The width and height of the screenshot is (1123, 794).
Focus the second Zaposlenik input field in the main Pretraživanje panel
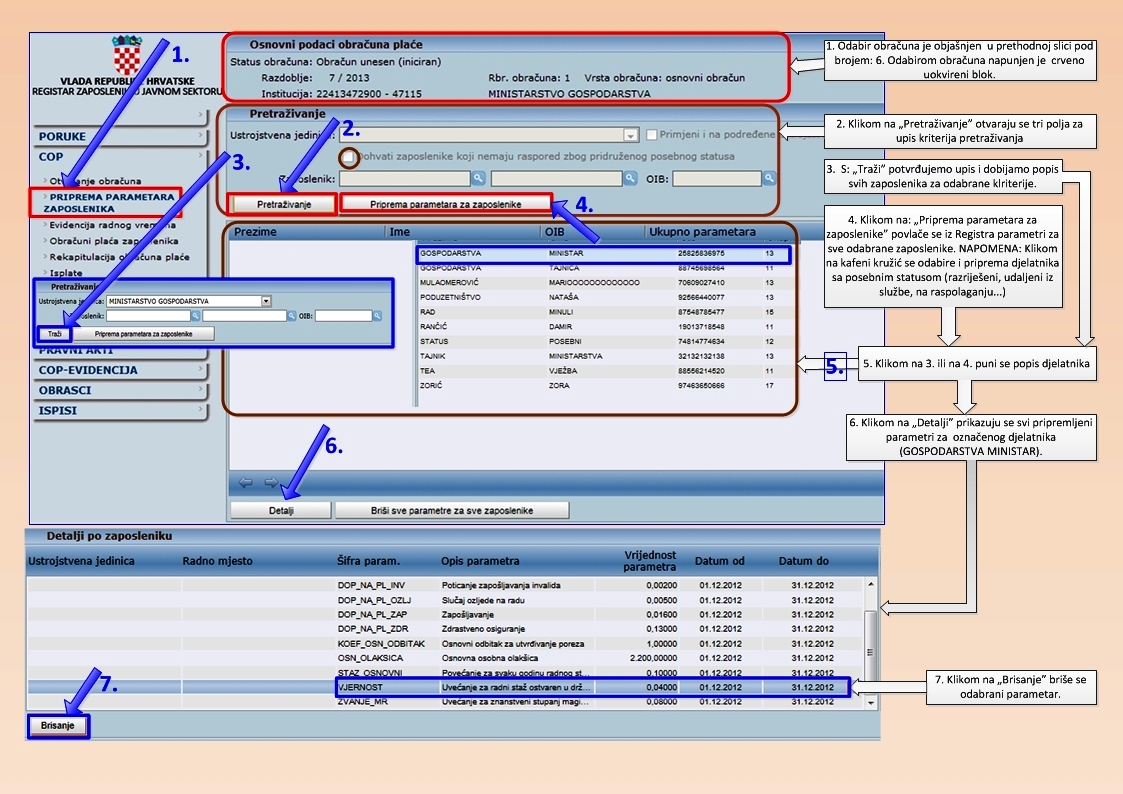pyautogui.click(x=556, y=178)
